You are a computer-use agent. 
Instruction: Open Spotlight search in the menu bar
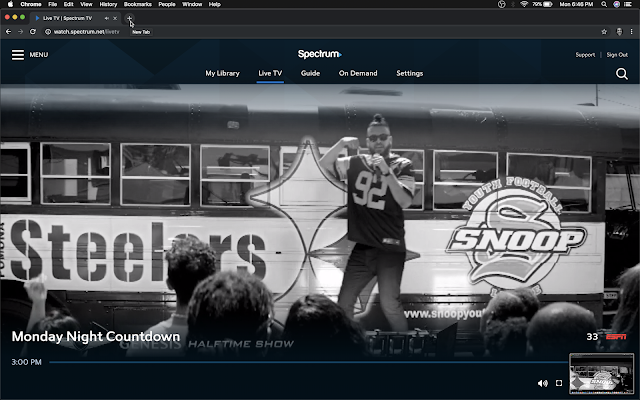coord(604,4)
